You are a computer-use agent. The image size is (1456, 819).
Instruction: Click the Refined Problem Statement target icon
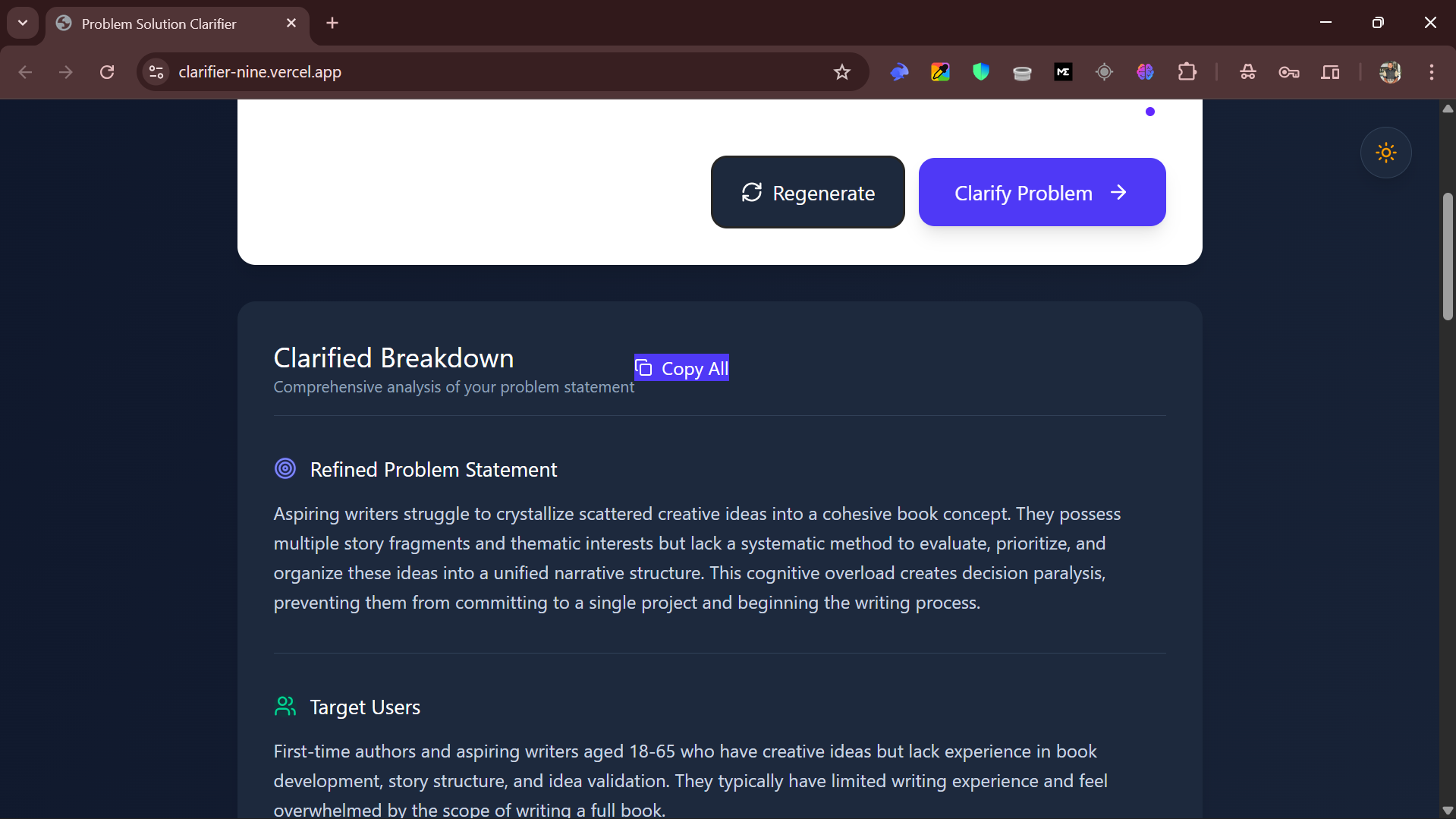click(x=285, y=469)
